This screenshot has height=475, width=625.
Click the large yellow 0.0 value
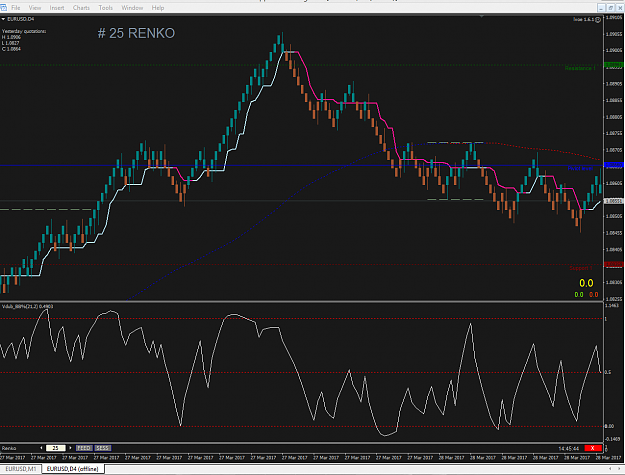tap(586, 283)
